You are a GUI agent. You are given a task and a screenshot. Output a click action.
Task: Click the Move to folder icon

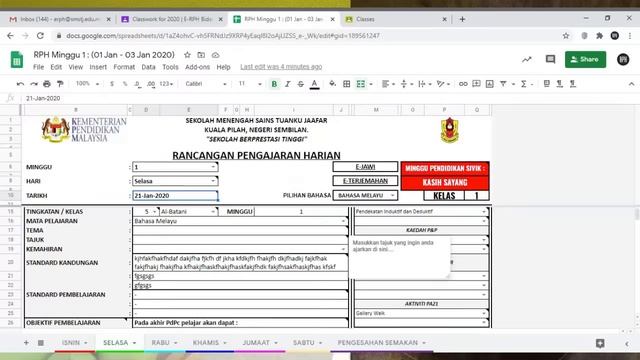tap(201, 55)
